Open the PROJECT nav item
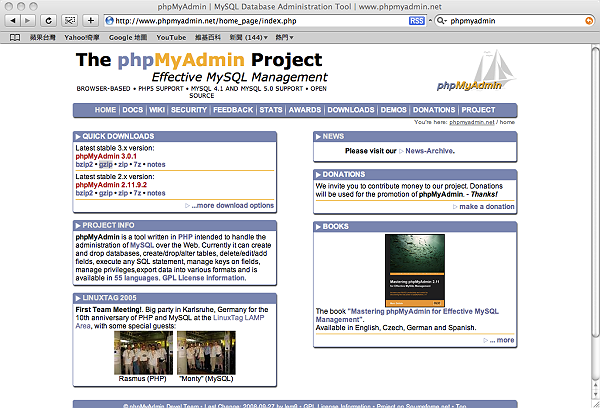600x408 pixels. (478, 110)
